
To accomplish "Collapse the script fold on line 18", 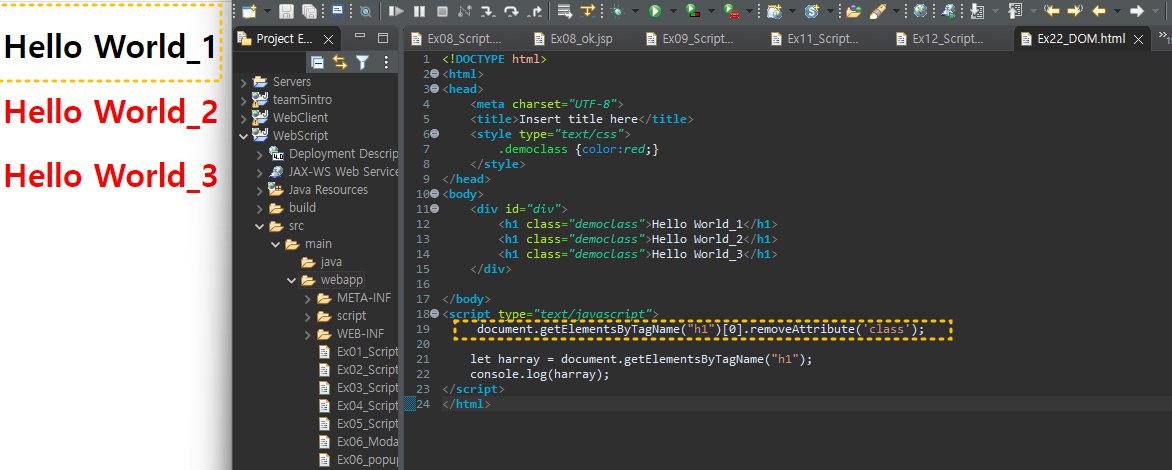I will (x=435, y=314).
